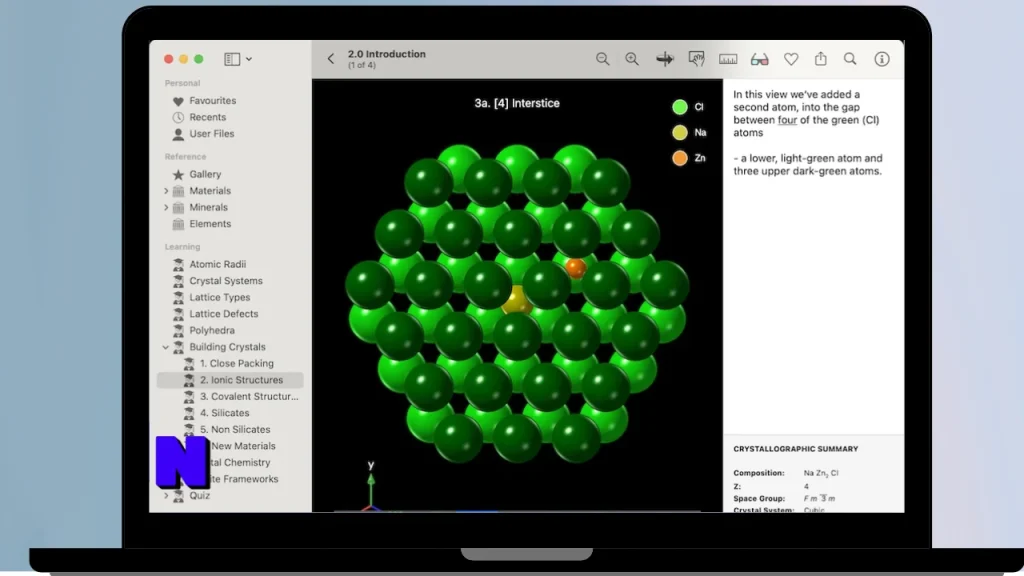Open the ruler measurement tool
This screenshot has height=576, width=1024.
coord(728,59)
